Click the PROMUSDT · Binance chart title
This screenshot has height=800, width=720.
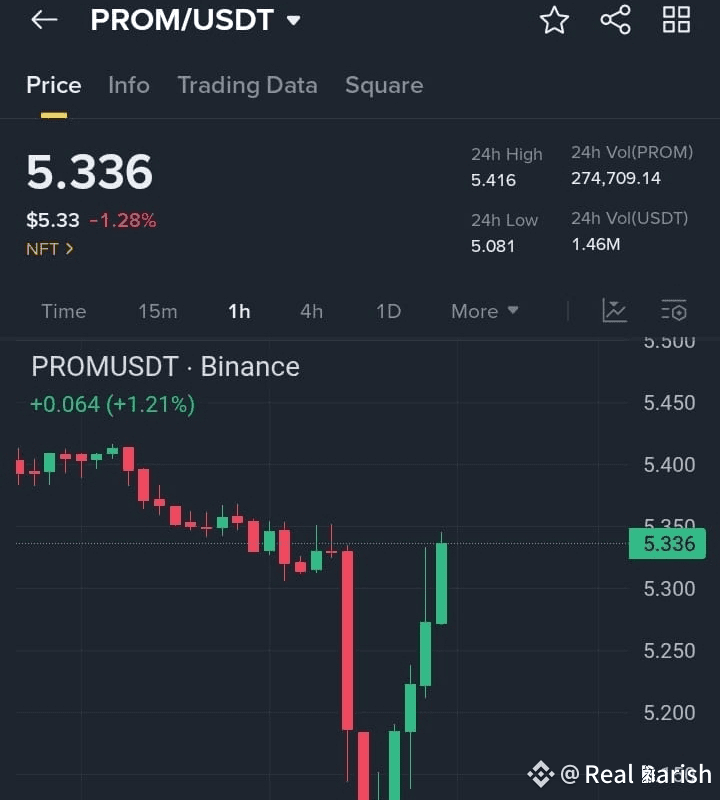click(x=165, y=366)
